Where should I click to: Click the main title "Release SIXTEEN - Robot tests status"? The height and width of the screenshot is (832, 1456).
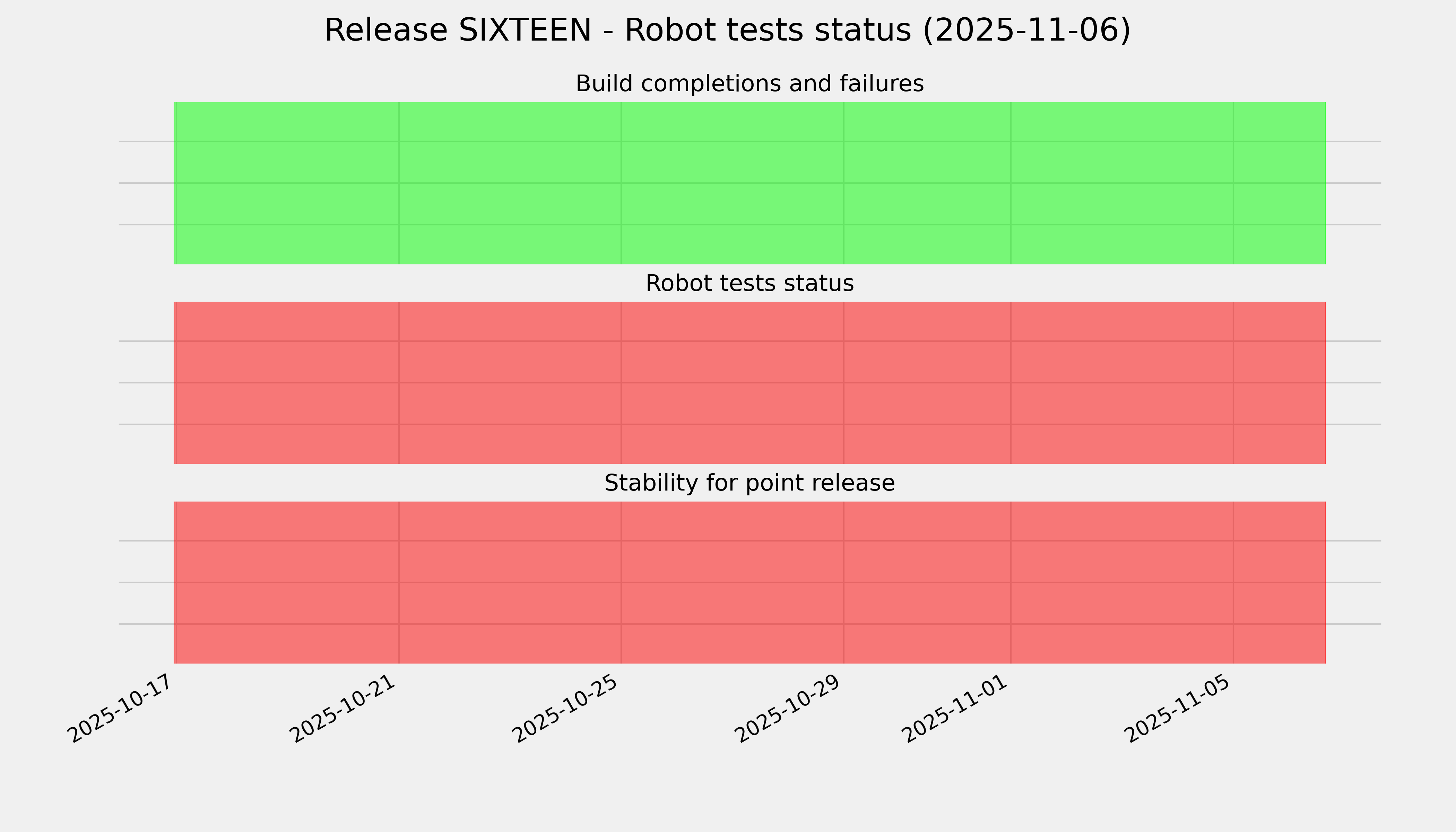(727, 30)
